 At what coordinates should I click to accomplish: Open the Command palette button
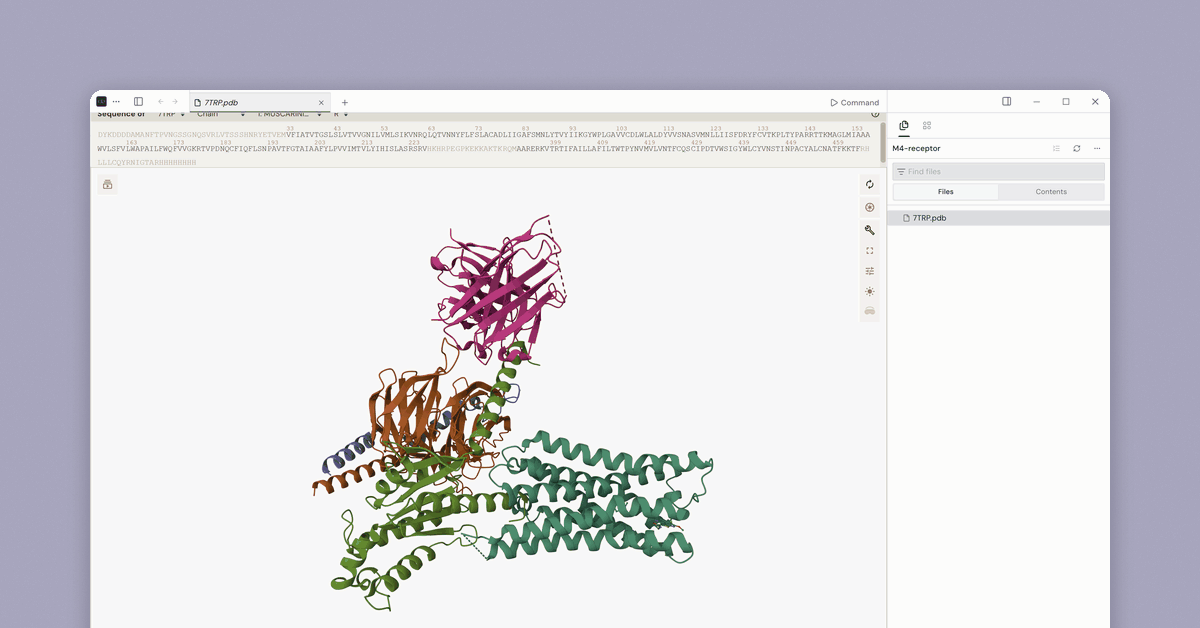(x=855, y=102)
